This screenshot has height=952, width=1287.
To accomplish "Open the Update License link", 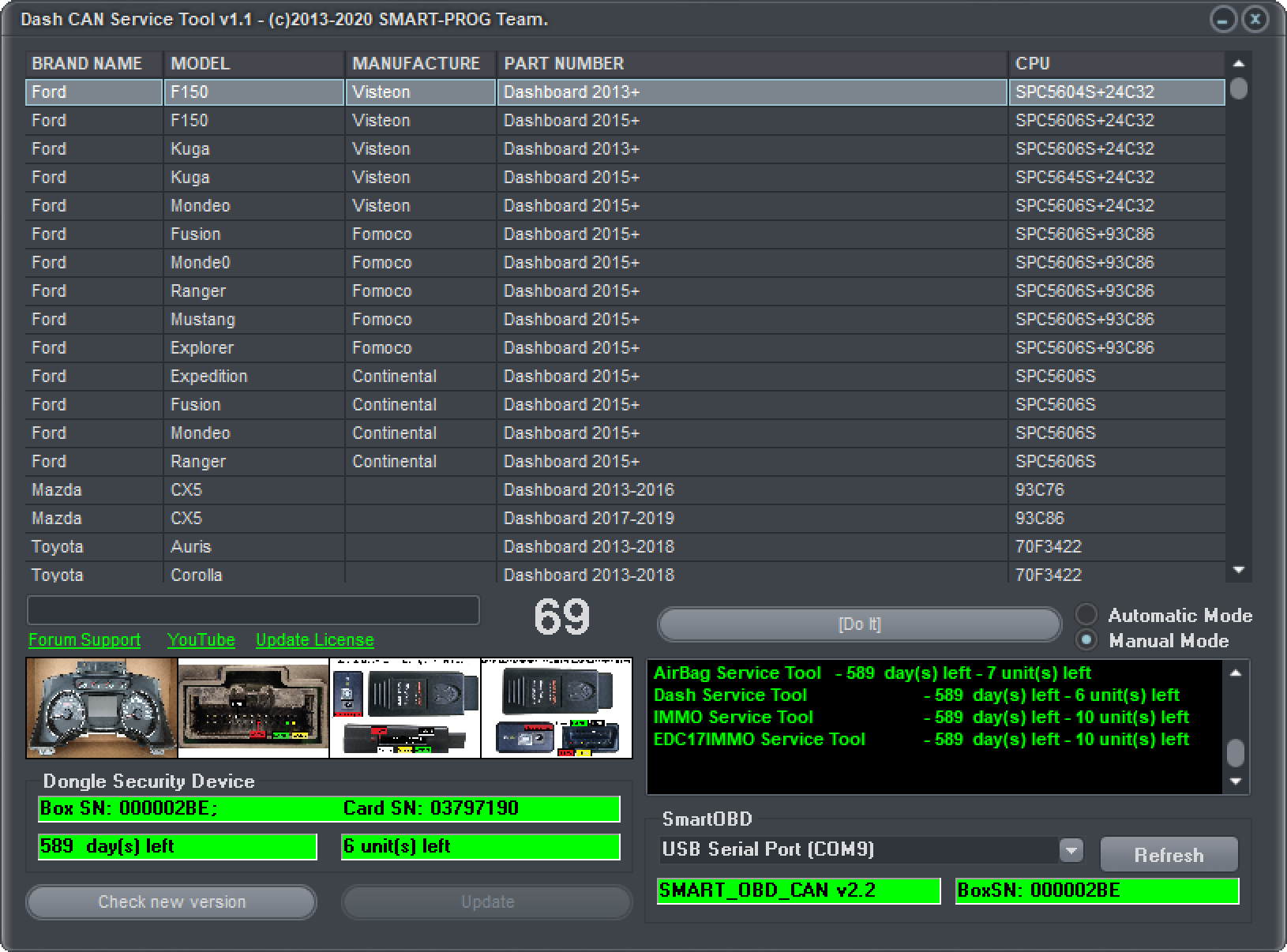I will click(314, 639).
